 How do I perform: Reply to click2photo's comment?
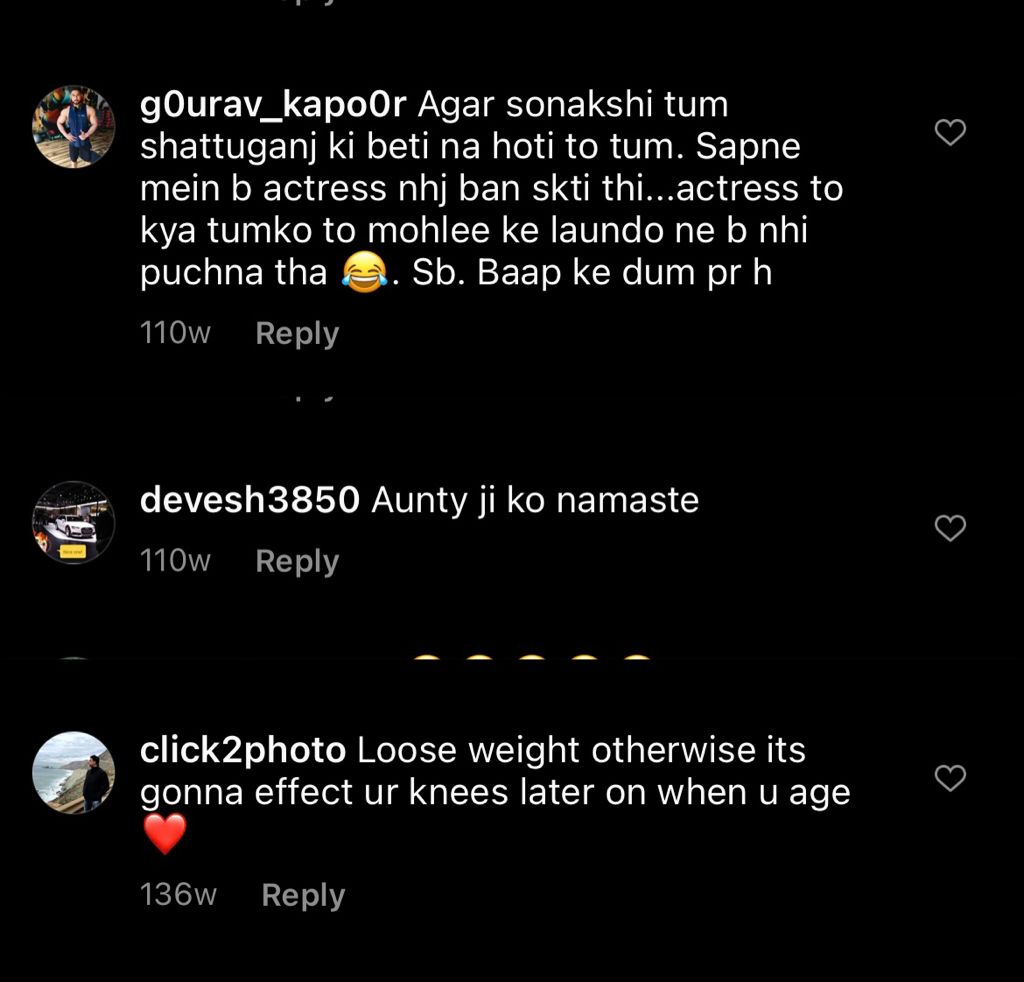click(x=303, y=895)
